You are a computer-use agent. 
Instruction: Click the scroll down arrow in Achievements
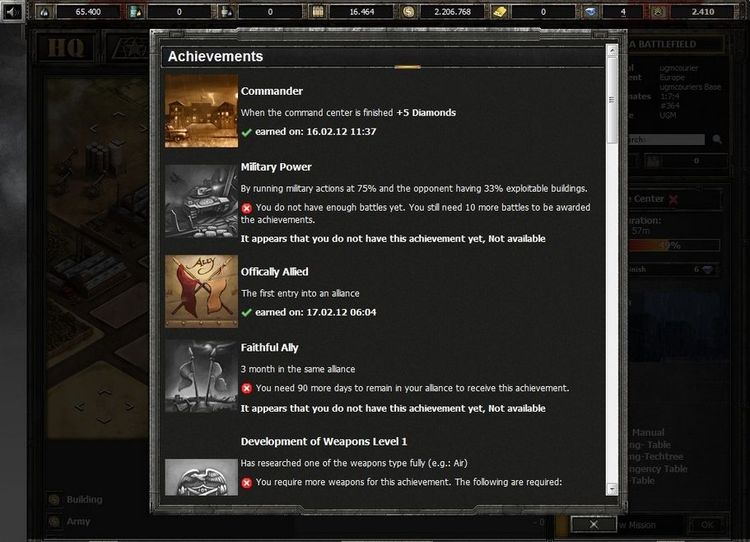pos(612,489)
